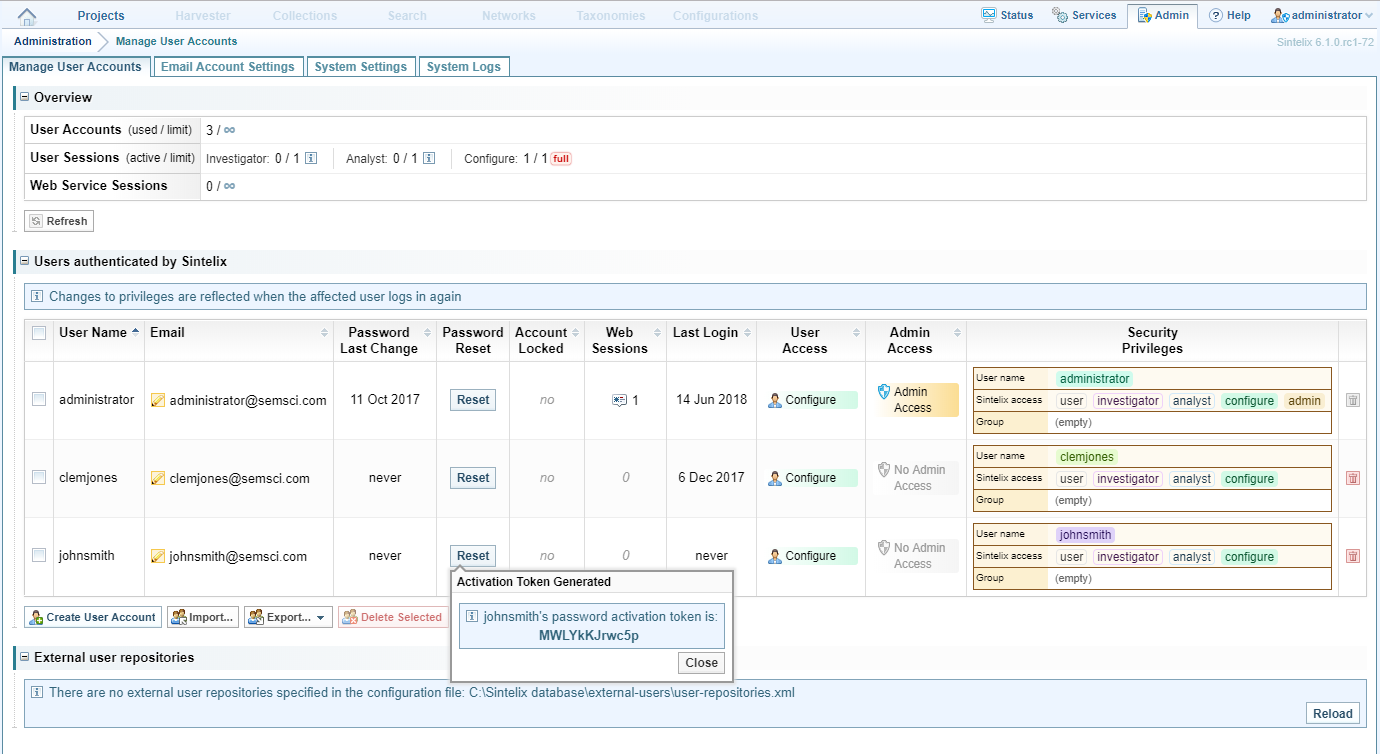Click johnsmith's No Admin Access shield icon
Screen dimensions: 1380x754
pyautogui.click(x=883, y=548)
